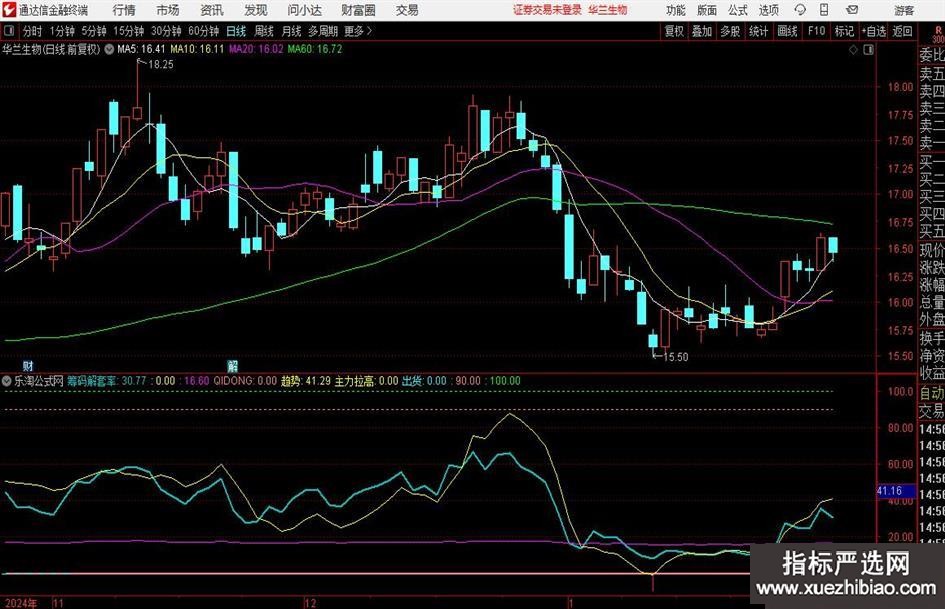Toggle the right side panel icon

[869, 48]
